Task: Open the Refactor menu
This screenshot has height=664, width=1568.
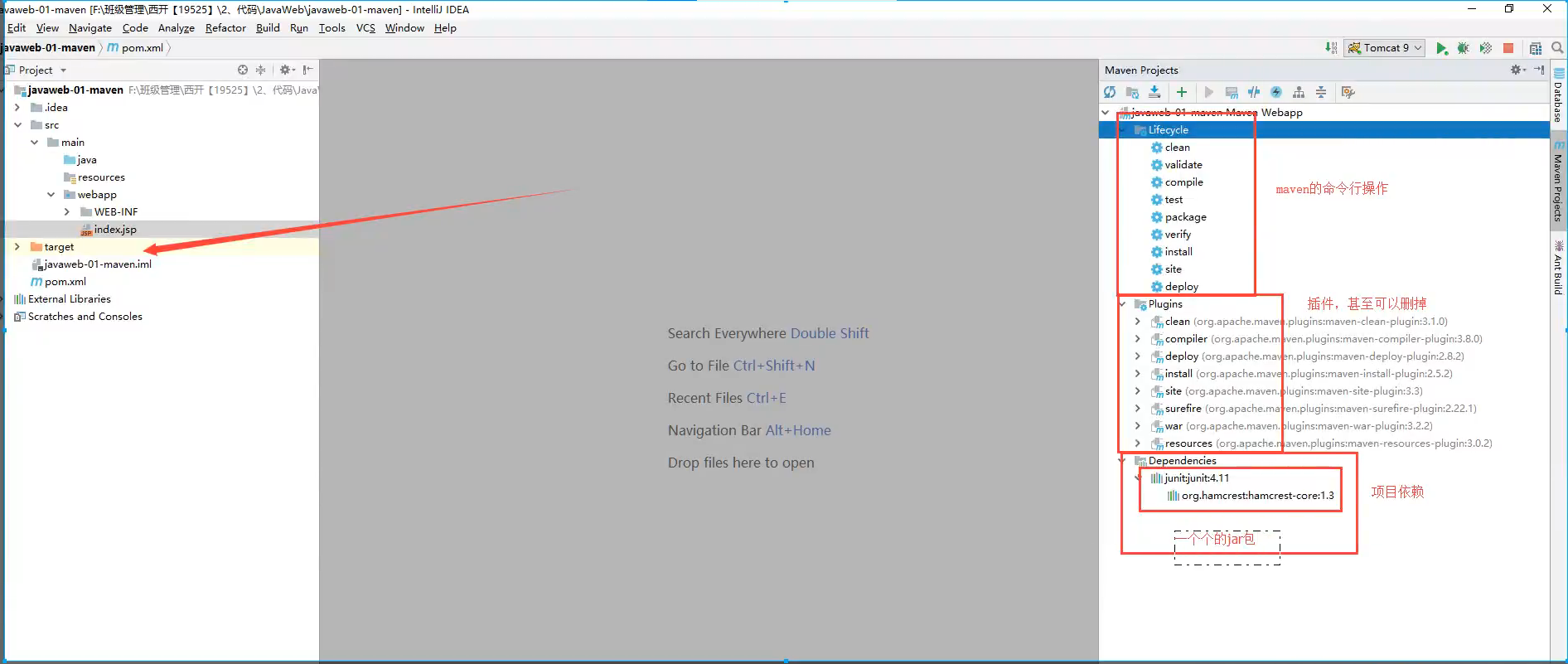Action: pyautogui.click(x=225, y=28)
